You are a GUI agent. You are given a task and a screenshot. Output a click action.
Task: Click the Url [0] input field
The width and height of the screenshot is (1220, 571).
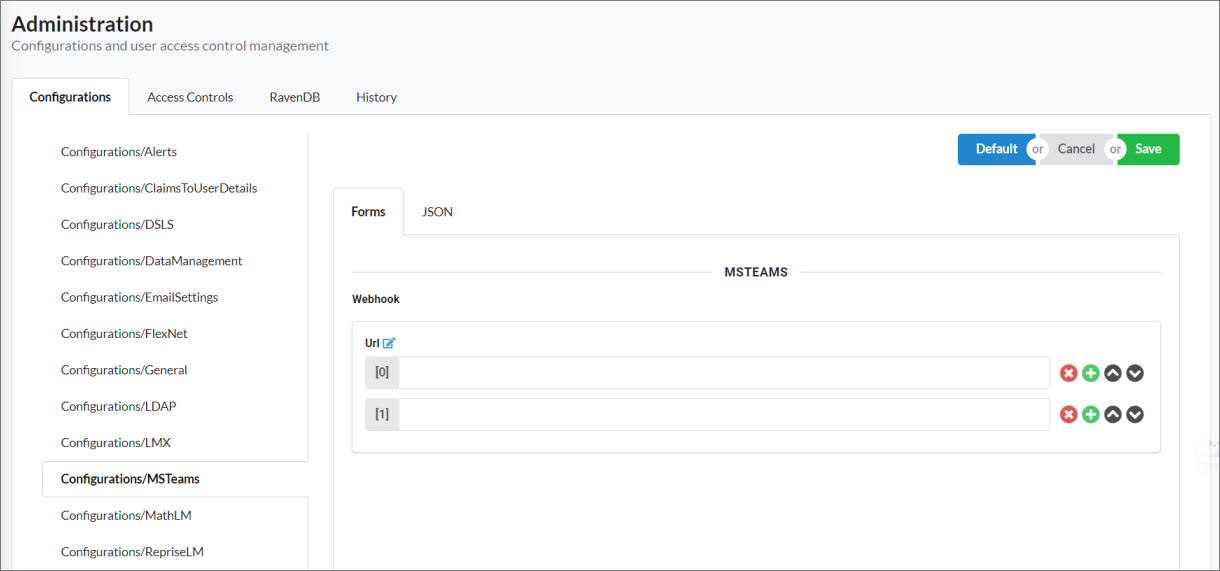coord(724,373)
